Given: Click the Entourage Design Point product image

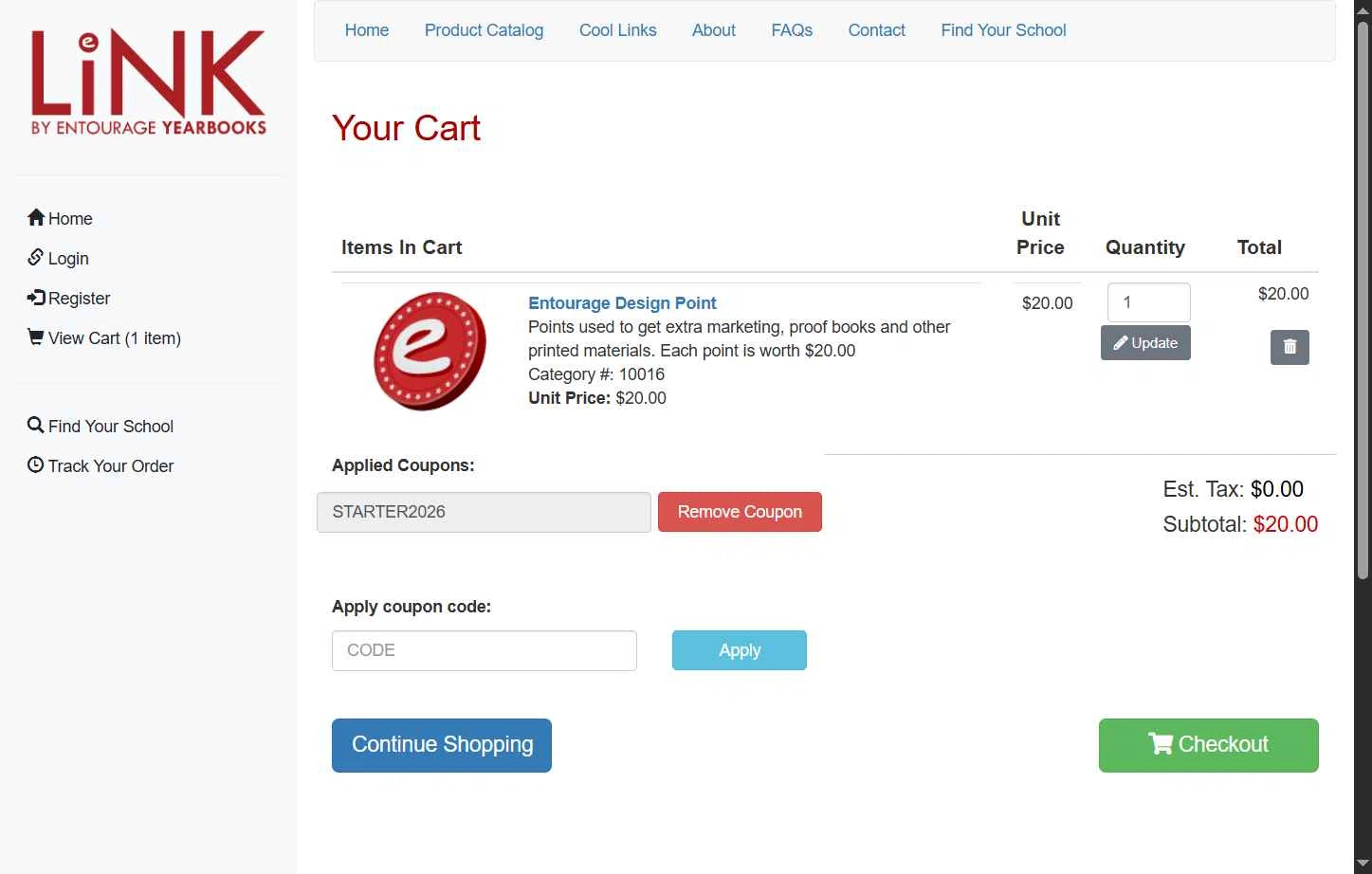Looking at the screenshot, I should point(430,351).
